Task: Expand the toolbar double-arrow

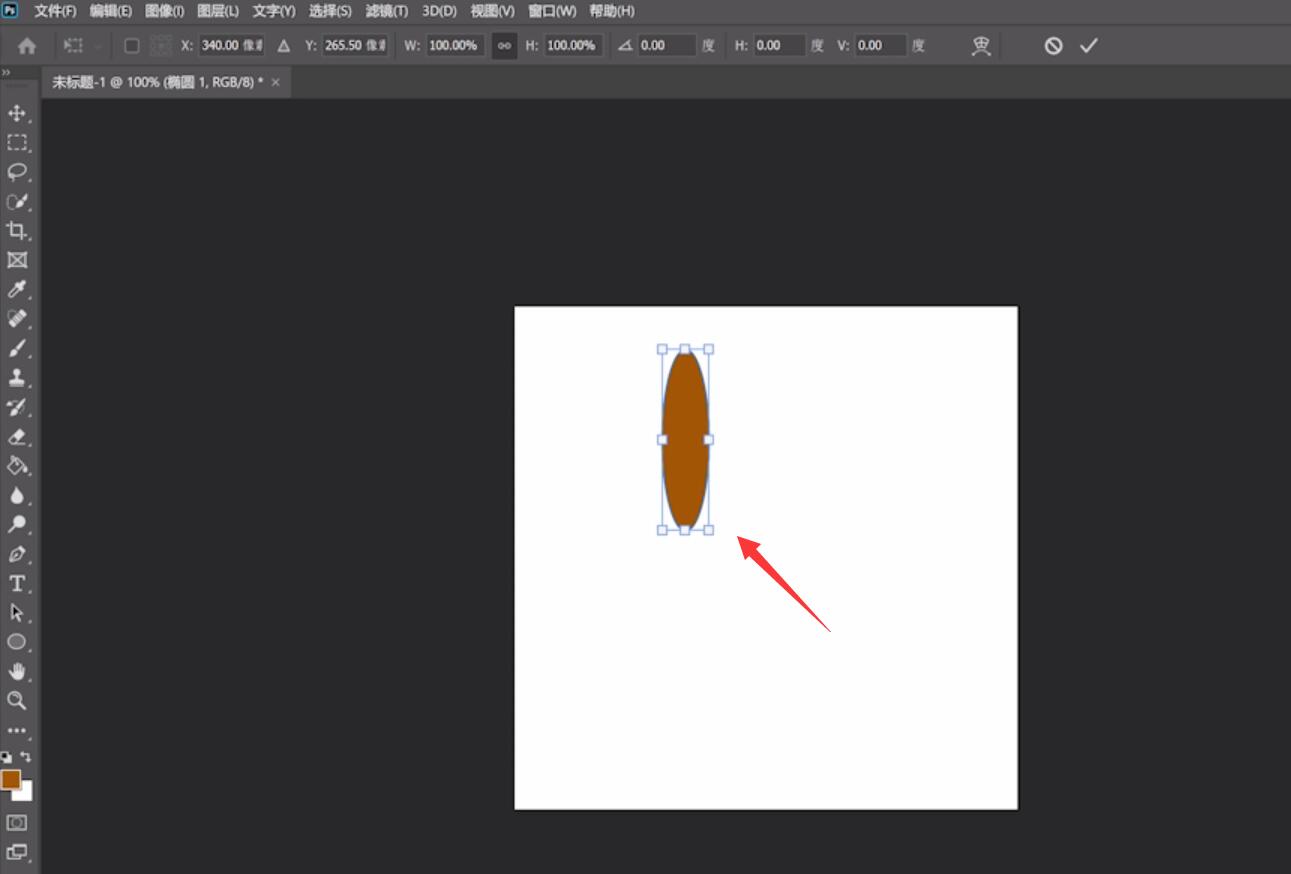Action: click(6, 73)
